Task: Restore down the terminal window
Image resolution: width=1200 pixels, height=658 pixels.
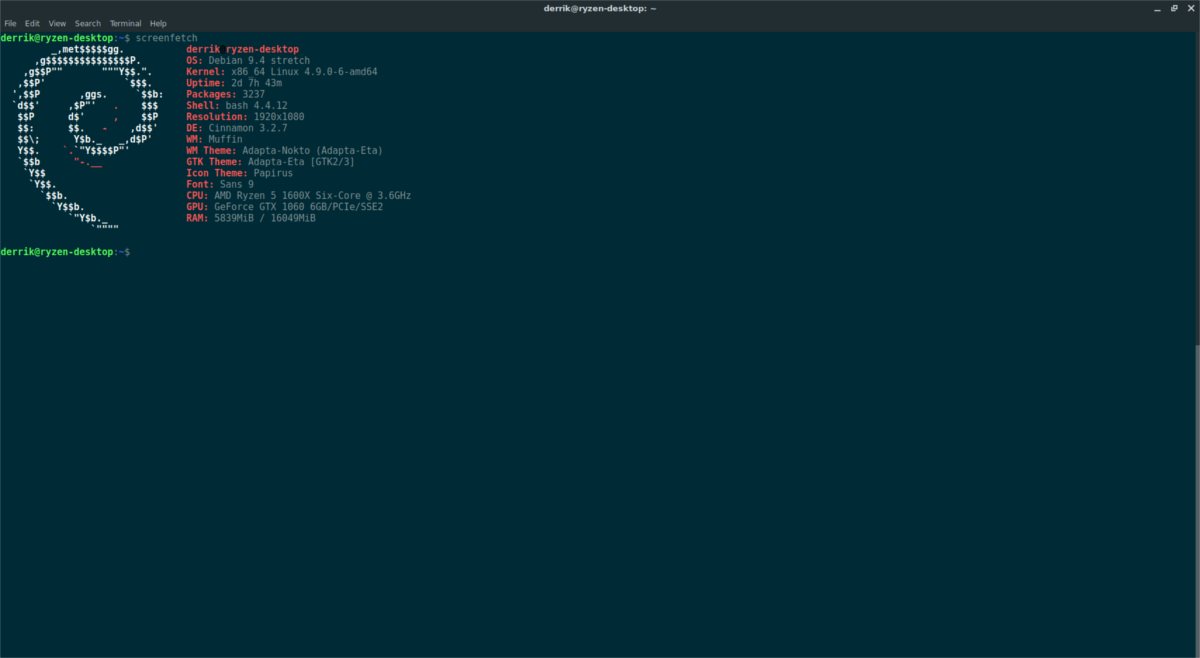Action: [x=1172, y=8]
